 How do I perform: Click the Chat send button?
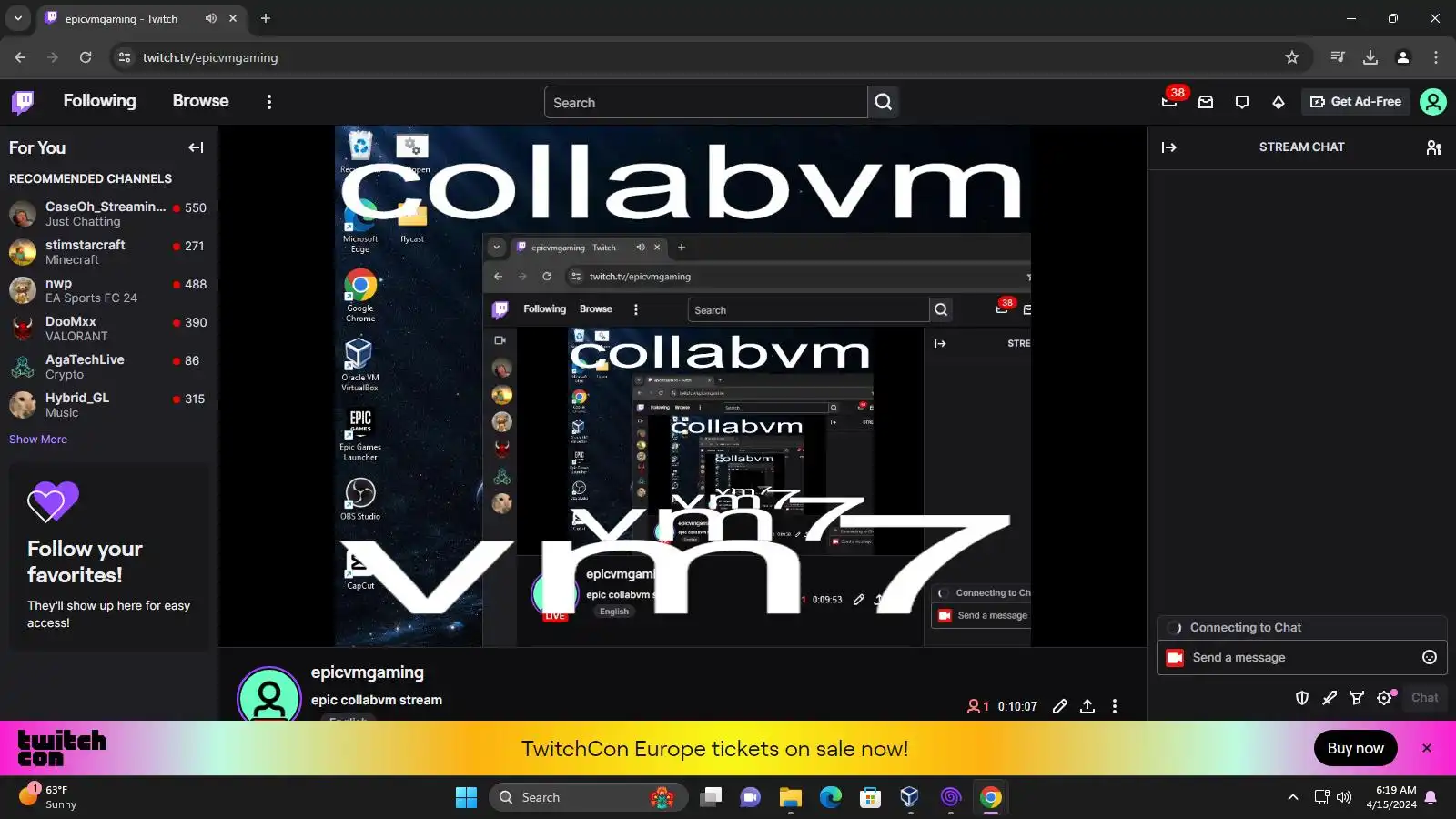pyautogui.click(x=1425, y=698)
